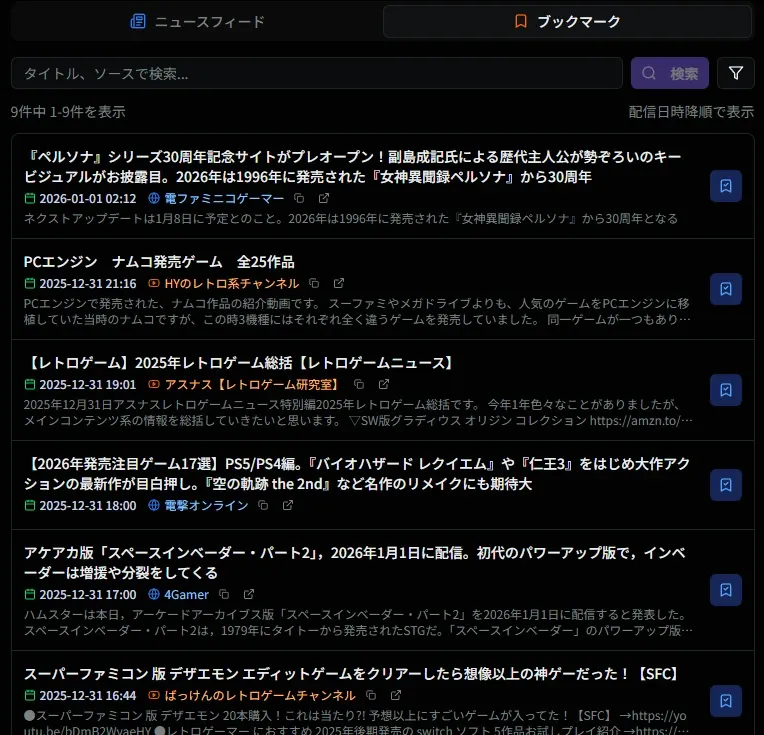Viewport: 764px width, 735px height.
Task: Copy icon beside アスナス【レトロゲーム研究室】
Action: [x=359, y=385]
